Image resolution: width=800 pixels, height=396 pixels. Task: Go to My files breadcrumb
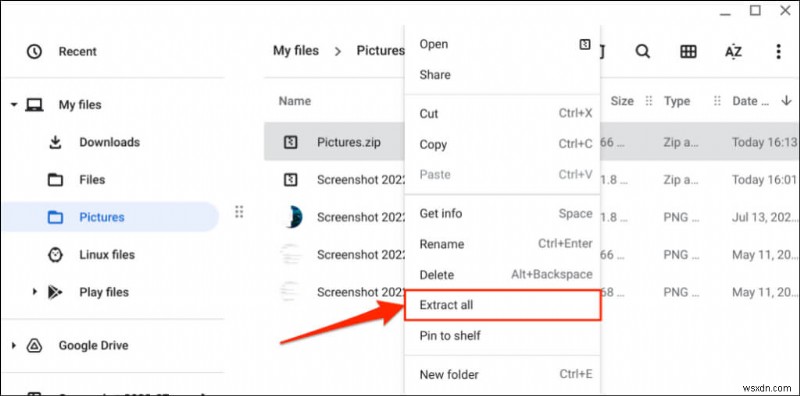296,51
